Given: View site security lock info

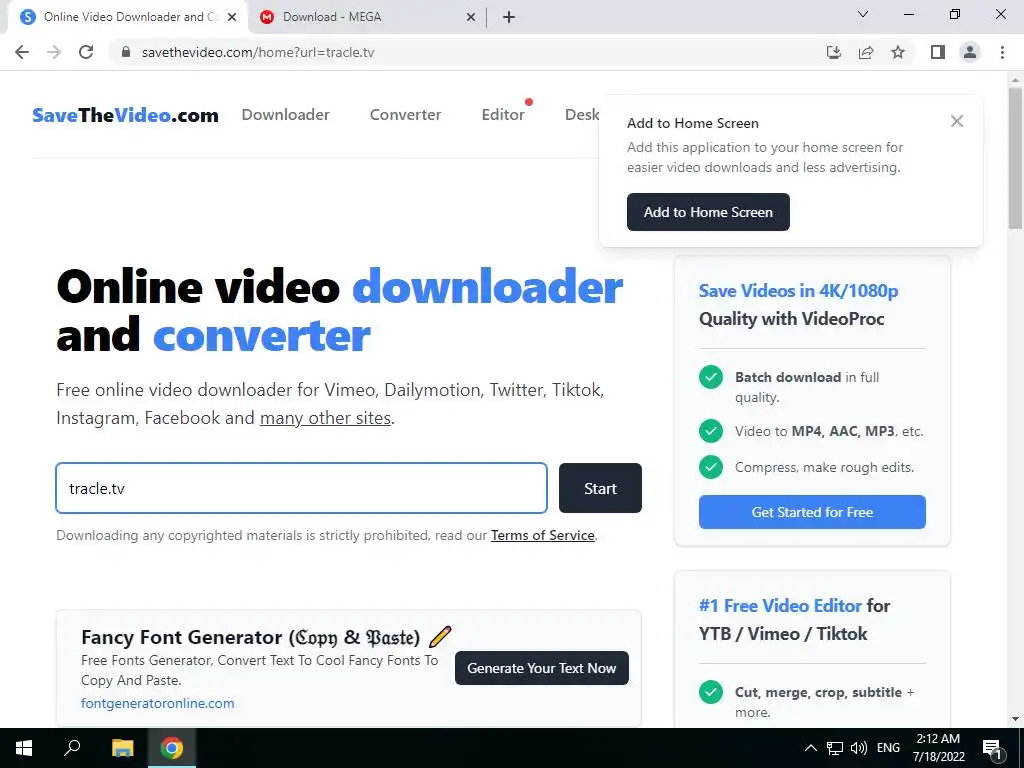Looking at the screenshot, I should (x=126, y=52).
